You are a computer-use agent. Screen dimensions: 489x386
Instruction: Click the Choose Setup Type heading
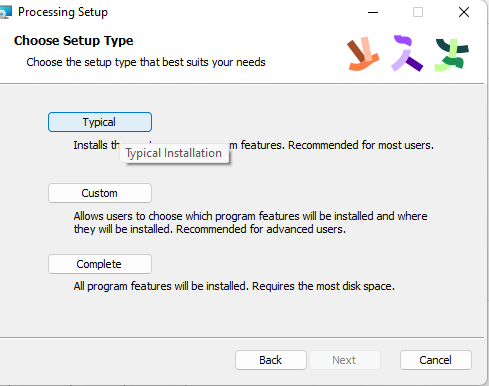pos(74,41)
